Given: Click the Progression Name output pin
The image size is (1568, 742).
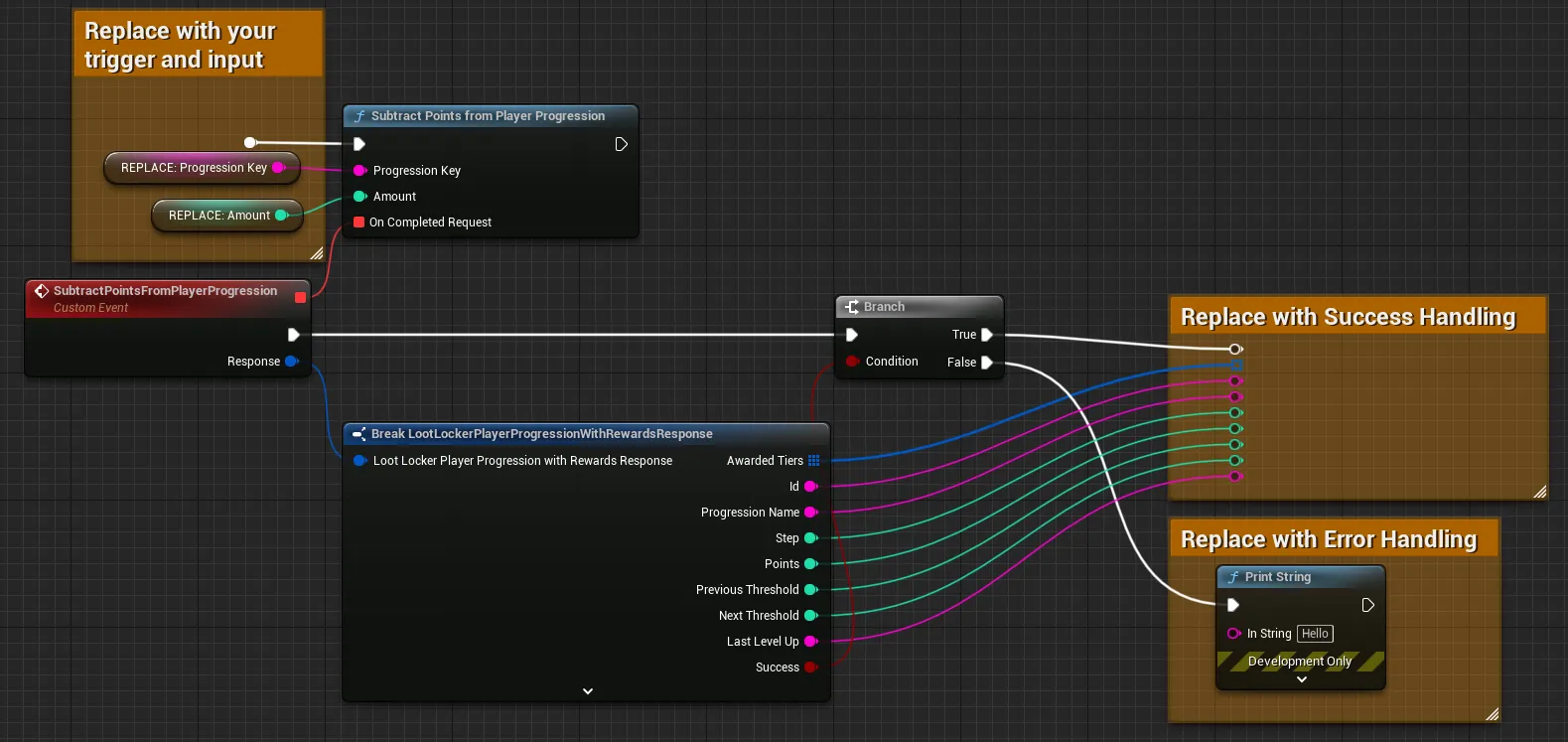Looking at the screenshot, I should [811, 513].
